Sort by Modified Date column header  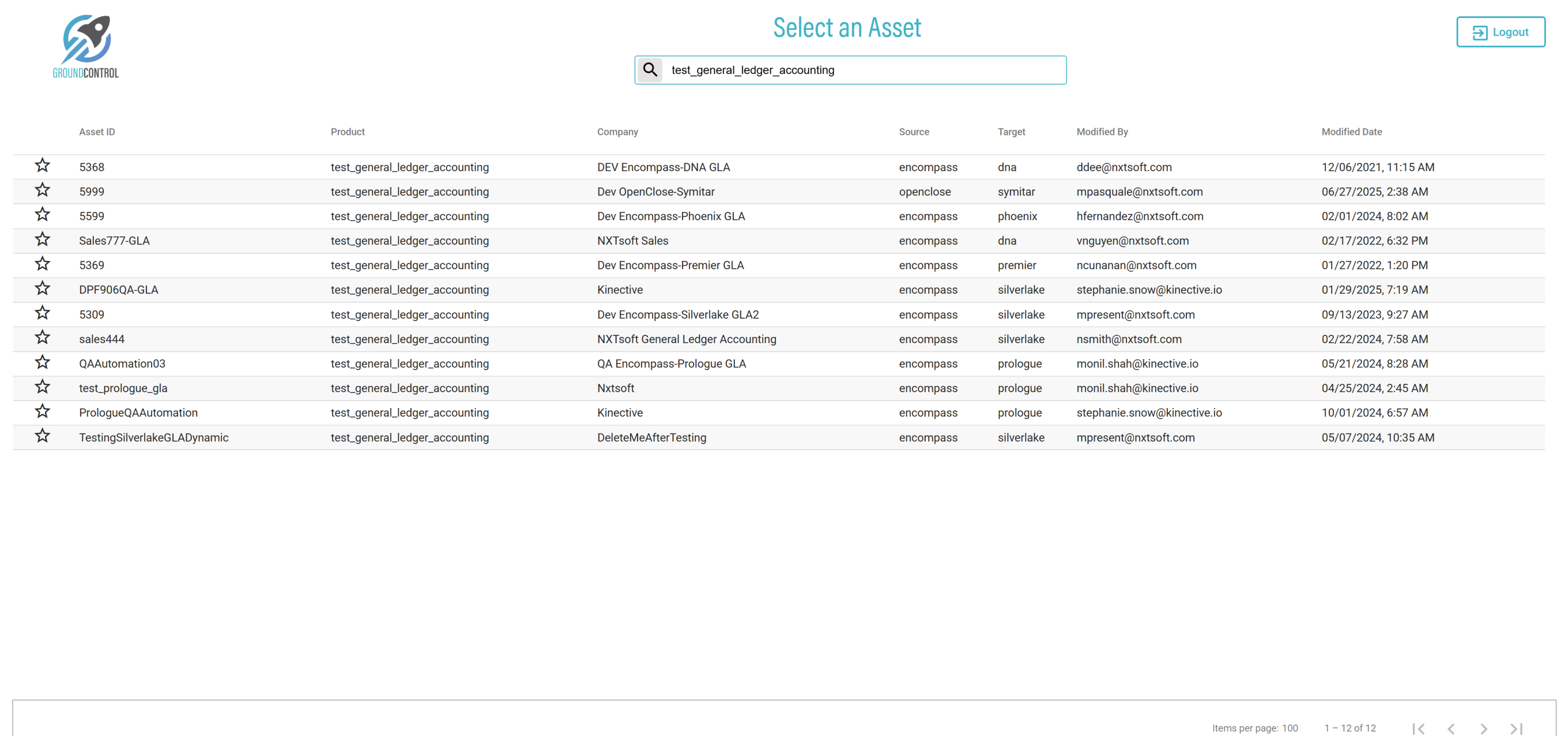(1352, 131)
